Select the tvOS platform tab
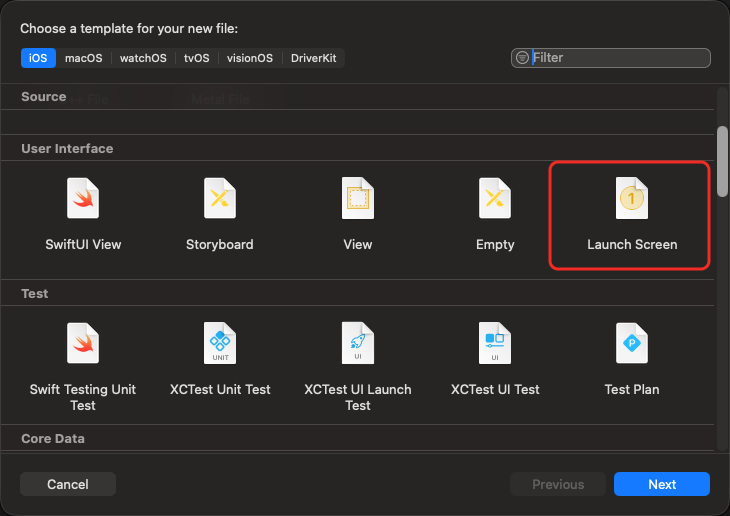The image size is (730, 516). coord(196,58)
